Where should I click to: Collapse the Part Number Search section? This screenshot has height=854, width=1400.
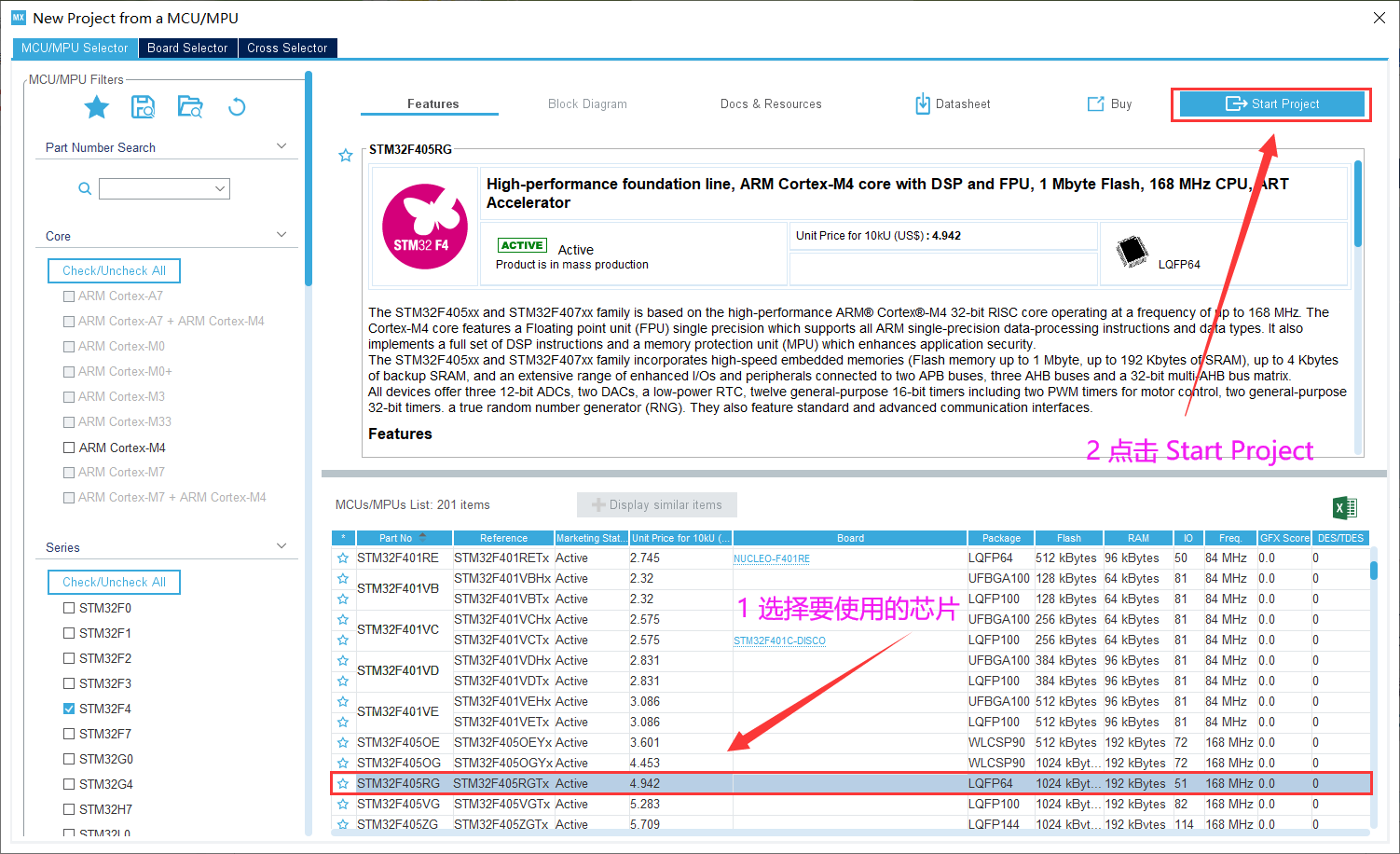tap(281, 146)
